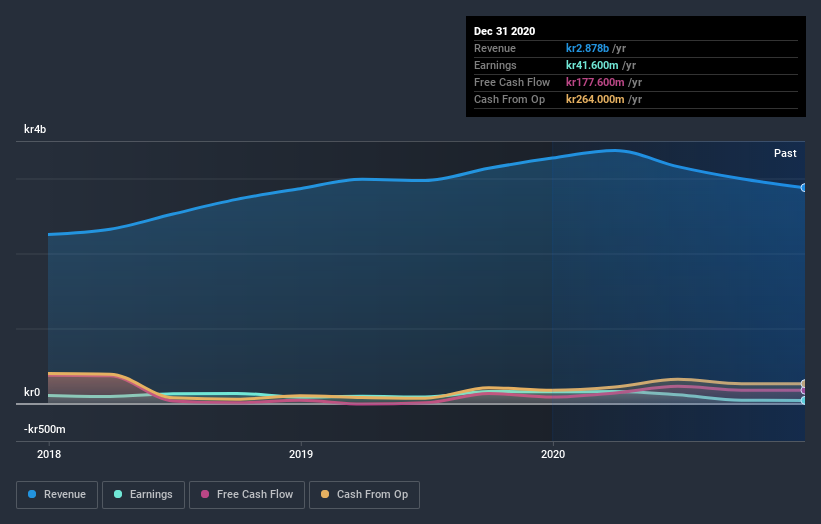Click the -kr500m y-axis label
Screen dimensions: 821x524
[45, 429]
